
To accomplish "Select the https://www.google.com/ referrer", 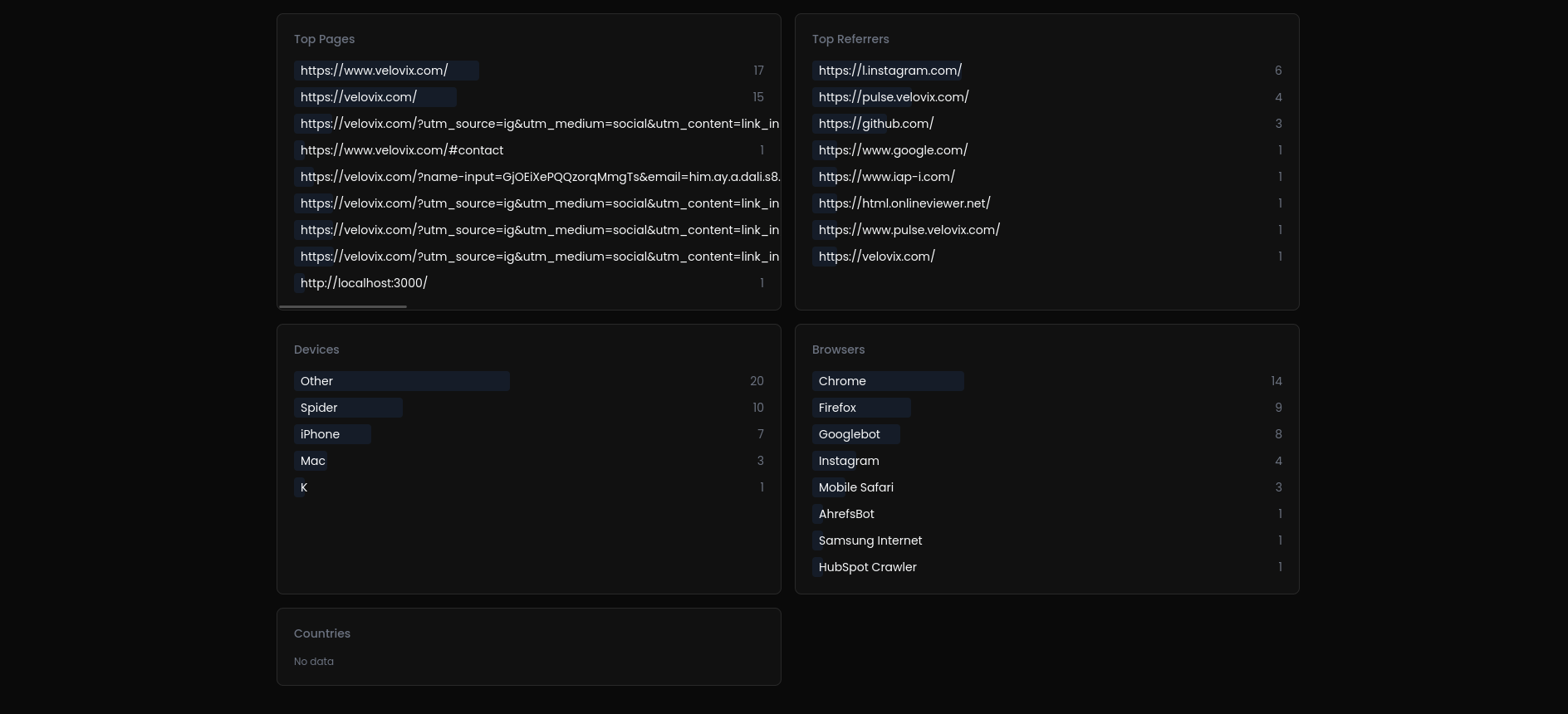I will (x=1046, y=150).
